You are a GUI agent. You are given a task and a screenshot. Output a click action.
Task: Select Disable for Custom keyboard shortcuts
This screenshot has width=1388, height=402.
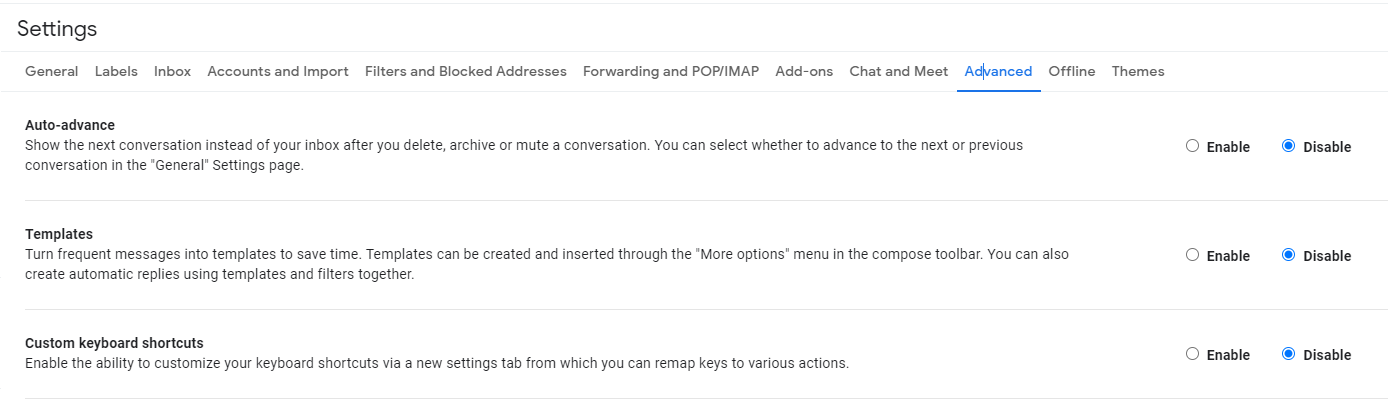coord(1288,354)
